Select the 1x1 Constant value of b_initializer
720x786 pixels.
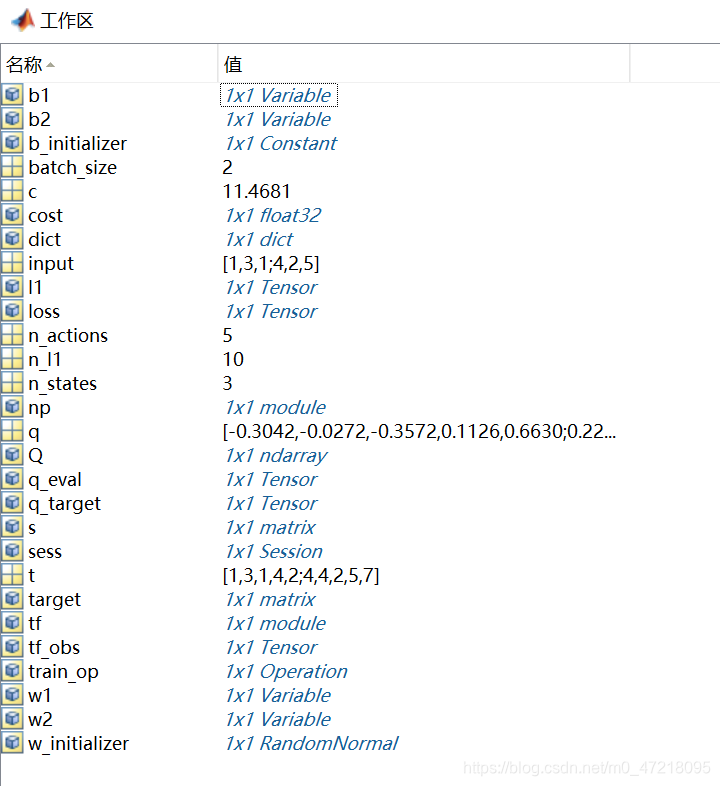(281, 143)
